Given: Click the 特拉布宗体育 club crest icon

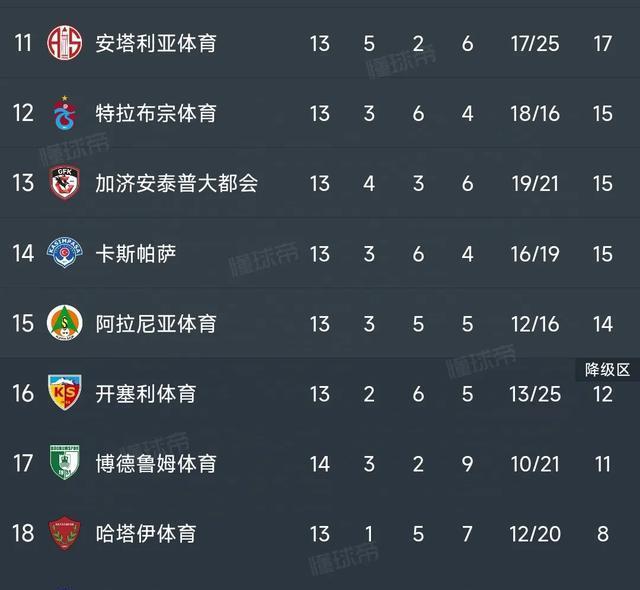Looking at the screenshot, I should pyautogui.click(x=64, y=113).
